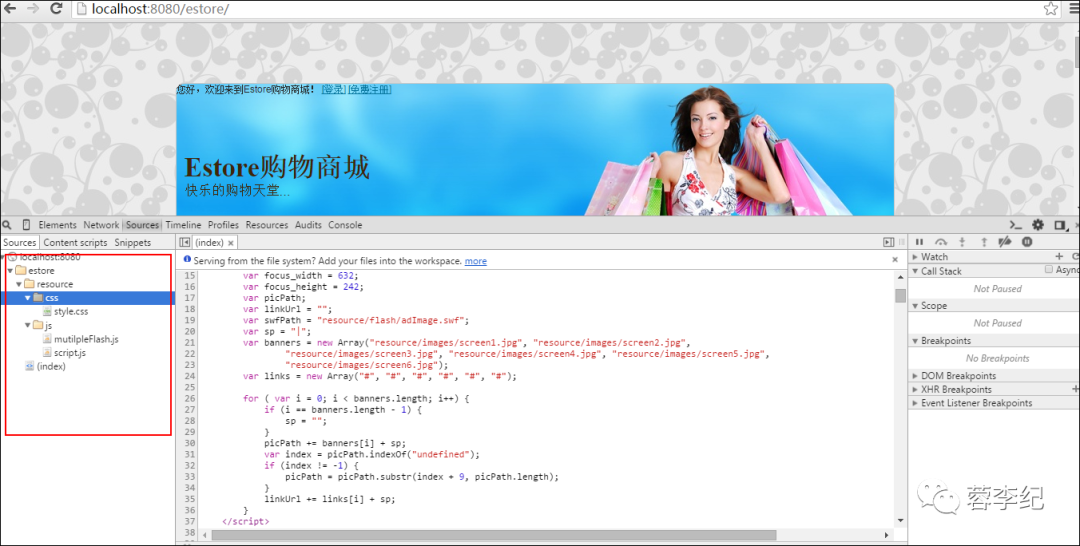1080x546 pixels.
Task: Expand the Watch section
Action: pyautogui.click(x=915, y=257)
